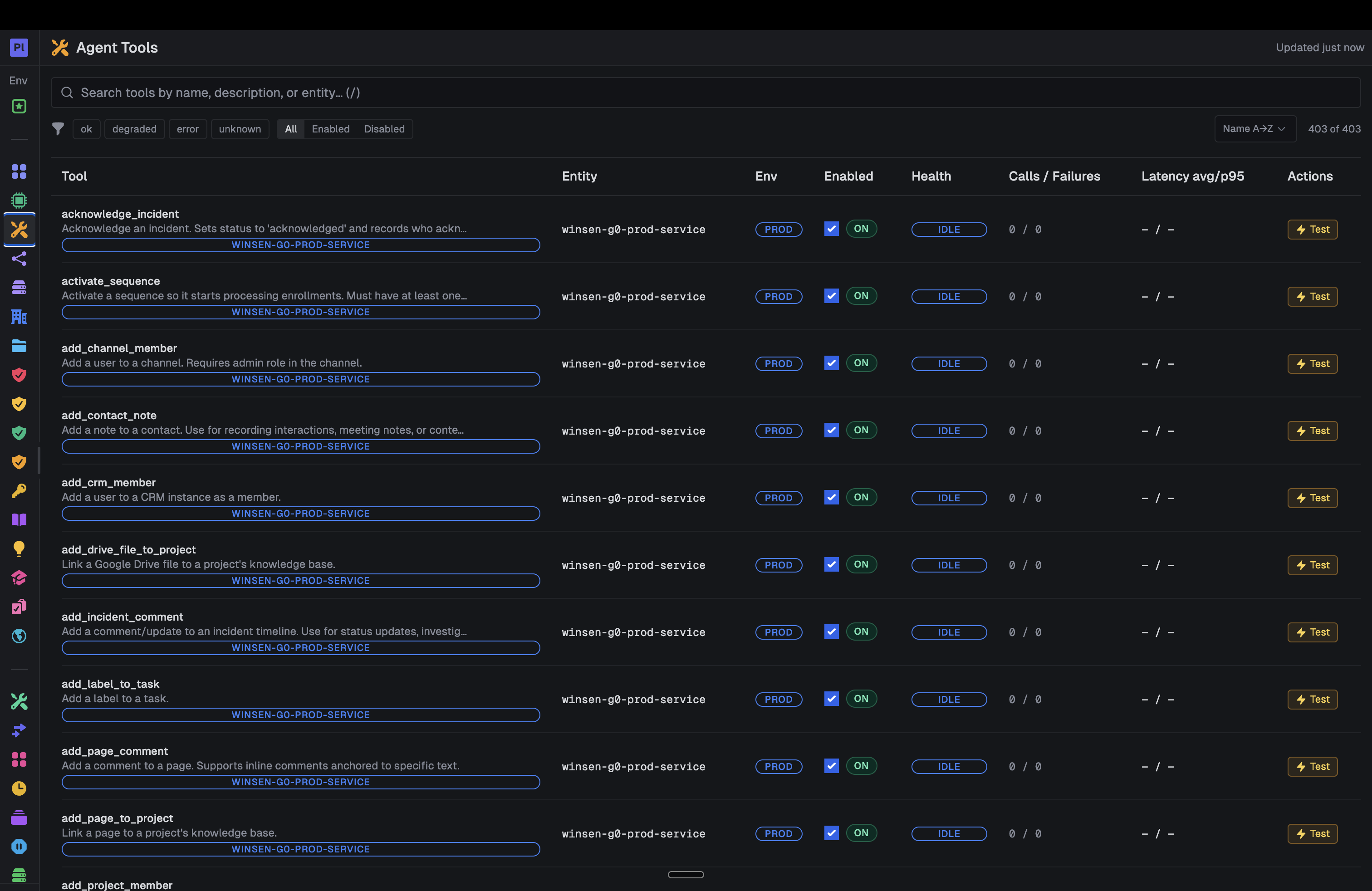The height and width of the screenshot is (891, 1372).
Task: Select the Disabled filter tab
Action: [384, 129]
